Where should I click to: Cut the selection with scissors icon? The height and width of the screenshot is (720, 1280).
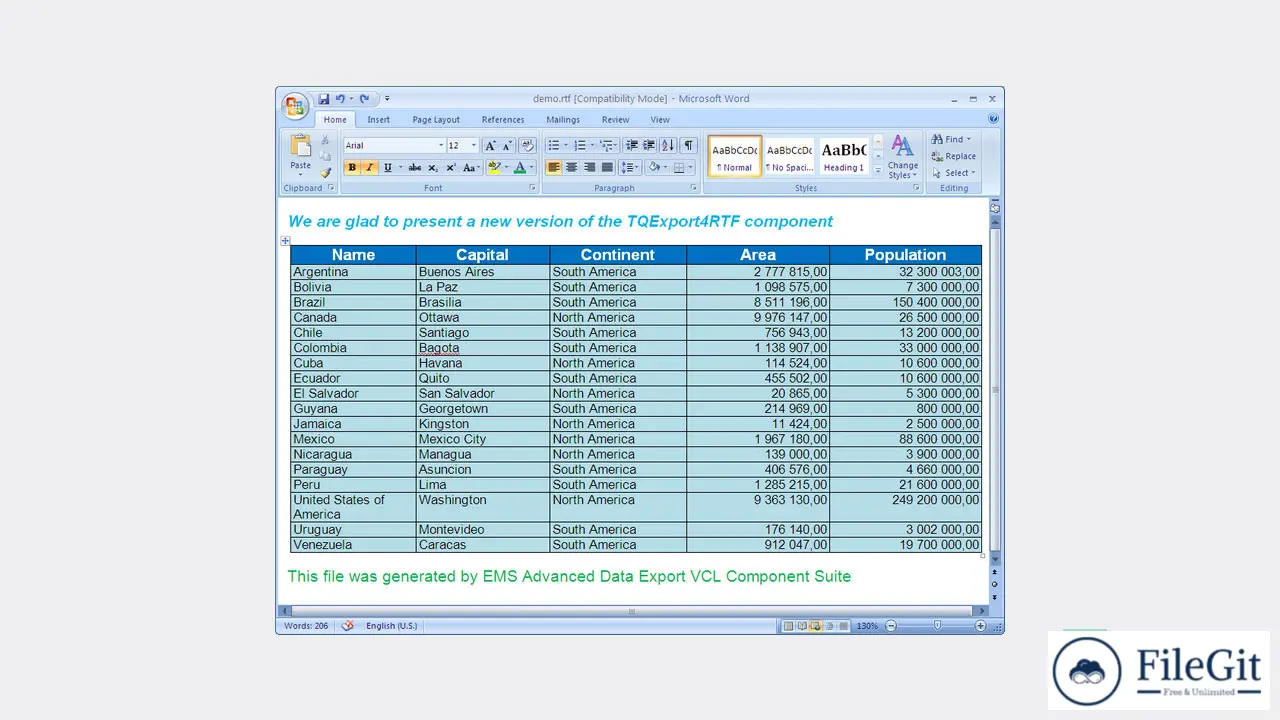[325, 141]
